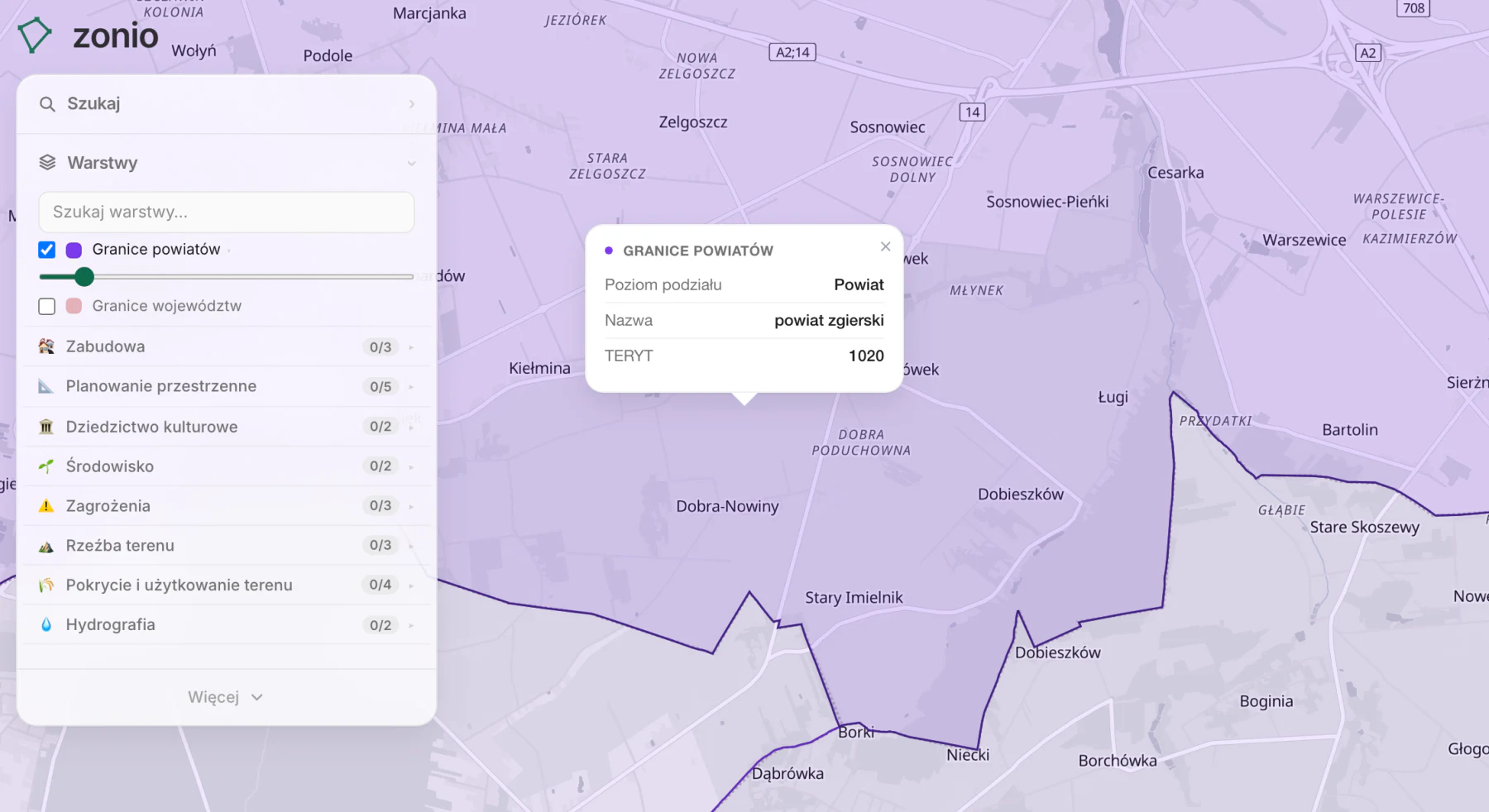
Task: Open Pokrycie i użytkowanie terenu group
Action: click(x=226, y=585)
